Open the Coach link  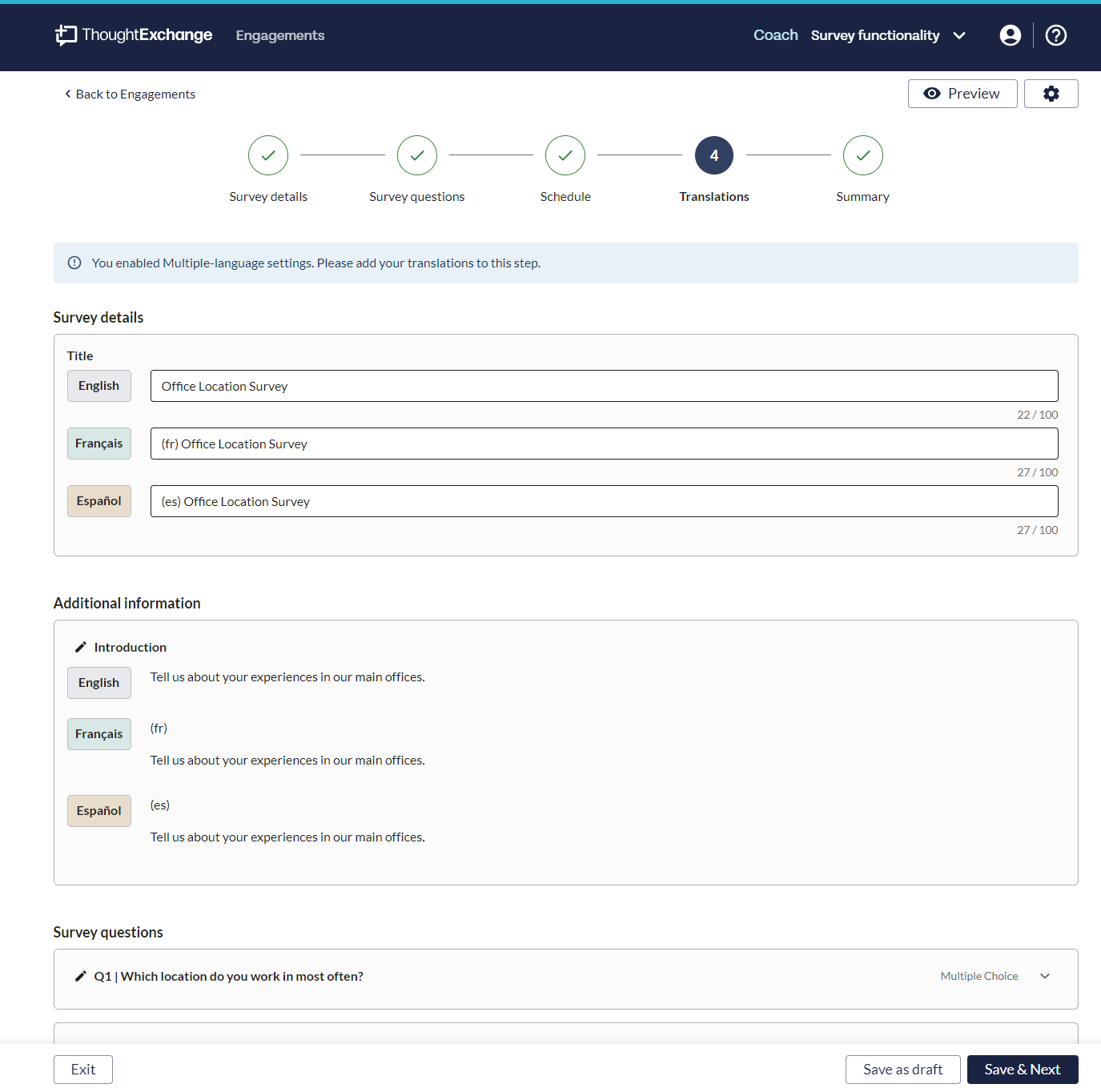pyautogui.click(x=775, y=35)
